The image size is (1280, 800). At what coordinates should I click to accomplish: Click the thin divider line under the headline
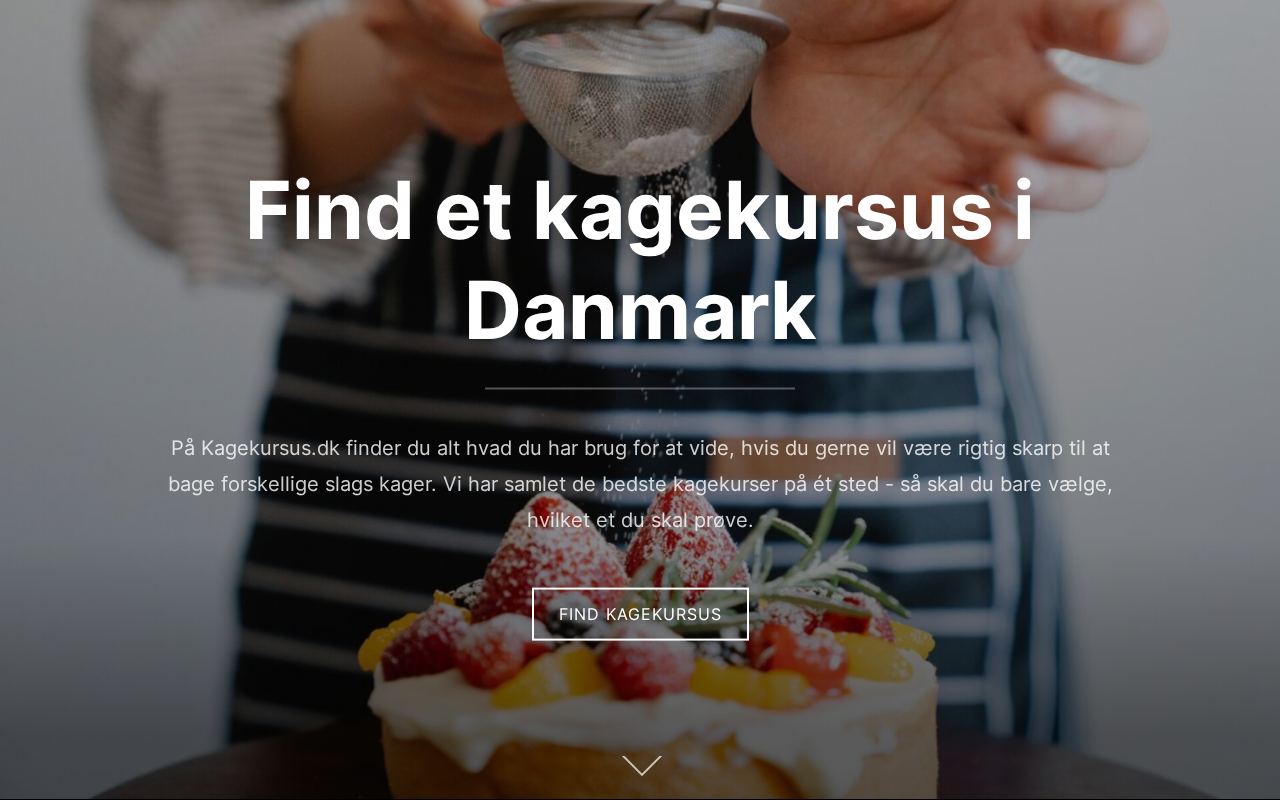[x=640, y=388]
